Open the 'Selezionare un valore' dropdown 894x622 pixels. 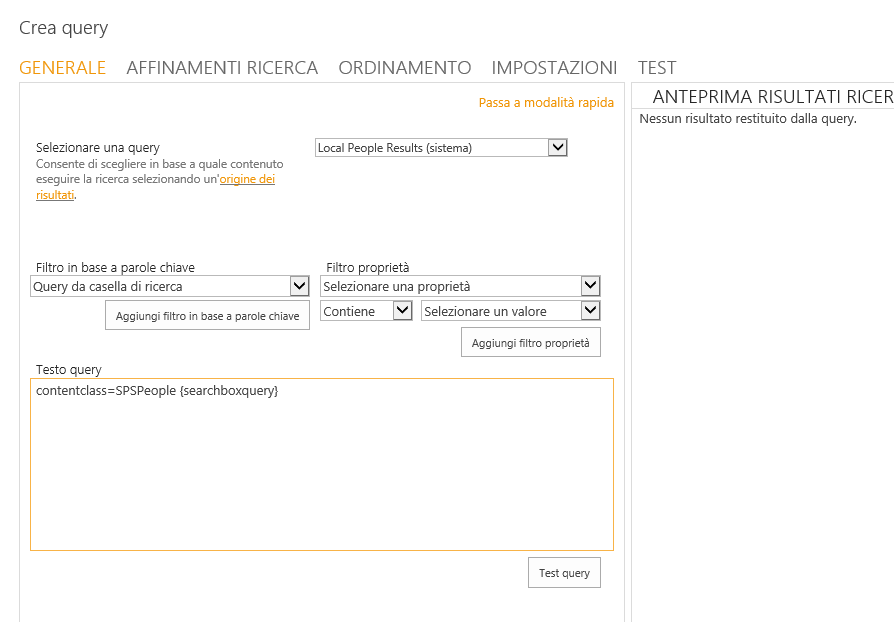[511, 311]
